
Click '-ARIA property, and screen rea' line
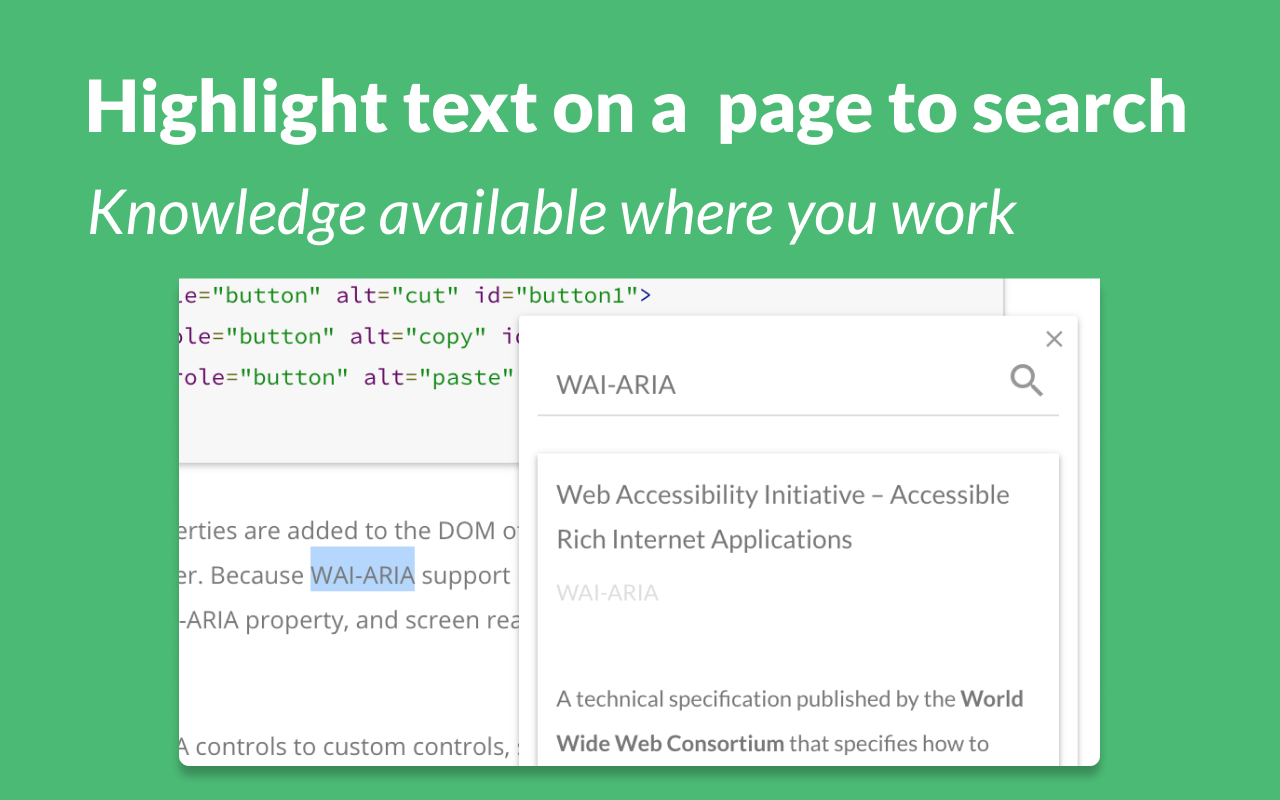[350, 620]
